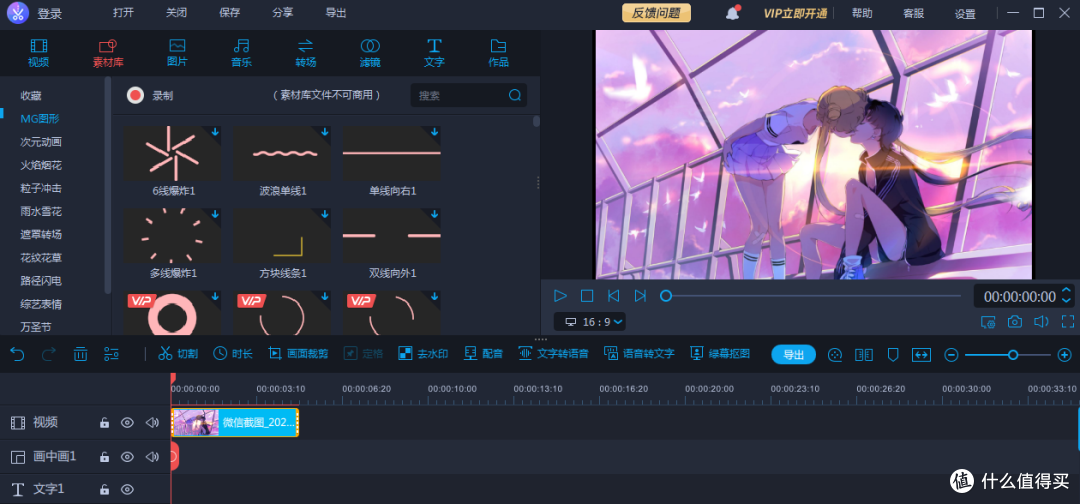Viewport: 1080px width, 504px height.
Task: Click the 去水印 watermark removal tool
Action: pyautogui.click(x=424, y=354)
